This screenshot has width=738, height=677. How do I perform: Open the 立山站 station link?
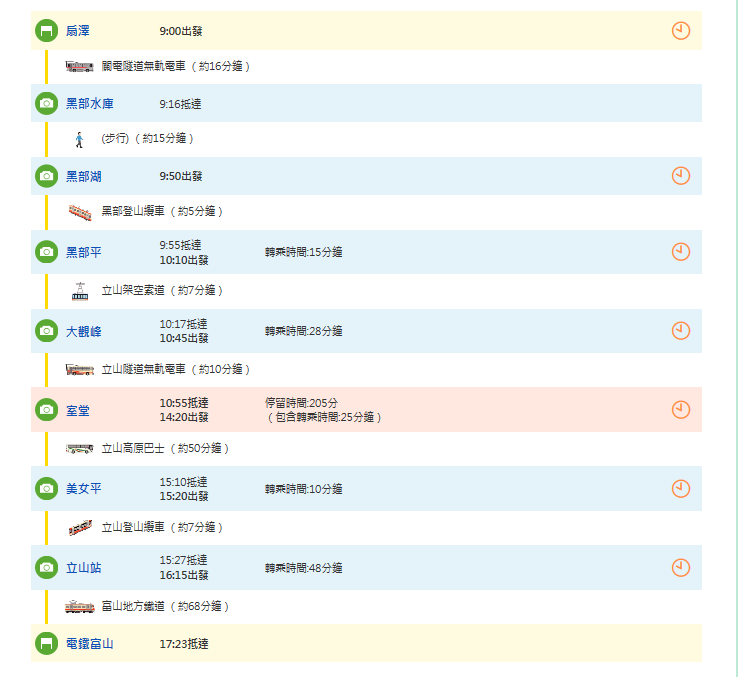click(x=83, y=567)
